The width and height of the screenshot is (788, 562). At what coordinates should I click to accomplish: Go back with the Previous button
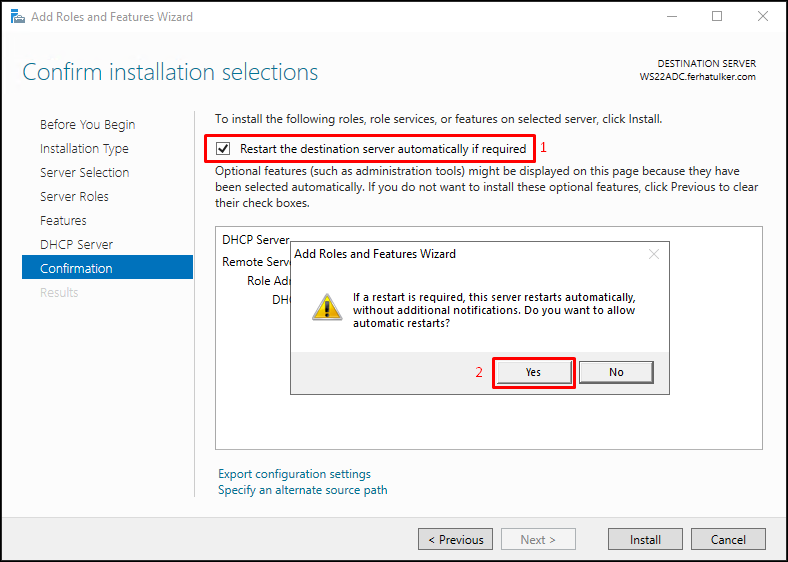pos(455,539)
